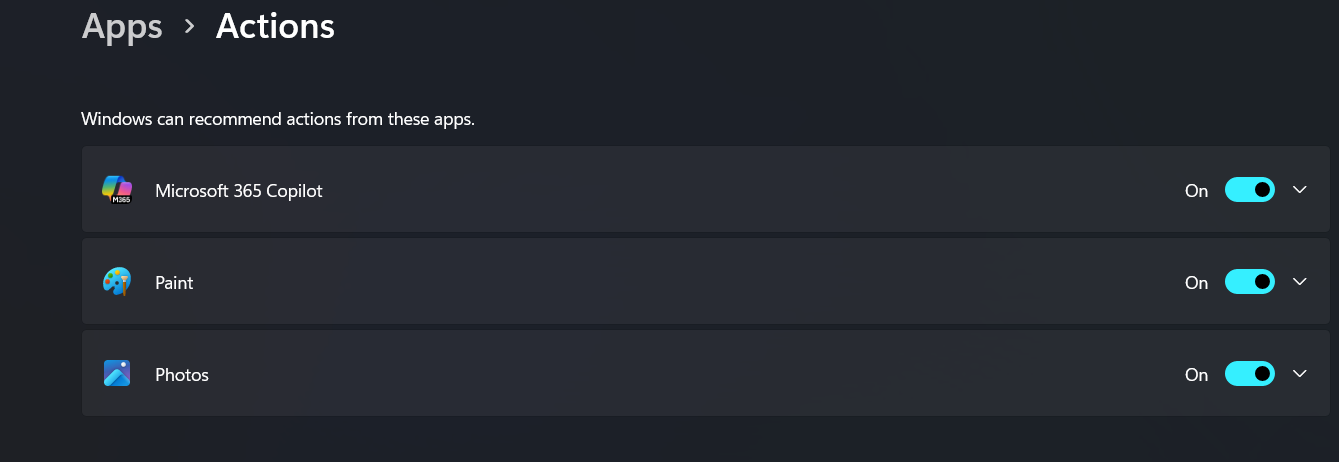Click the On label beside Photos toggle
The height and width of the screenshot is (462, 1339).
(1196, 375)
